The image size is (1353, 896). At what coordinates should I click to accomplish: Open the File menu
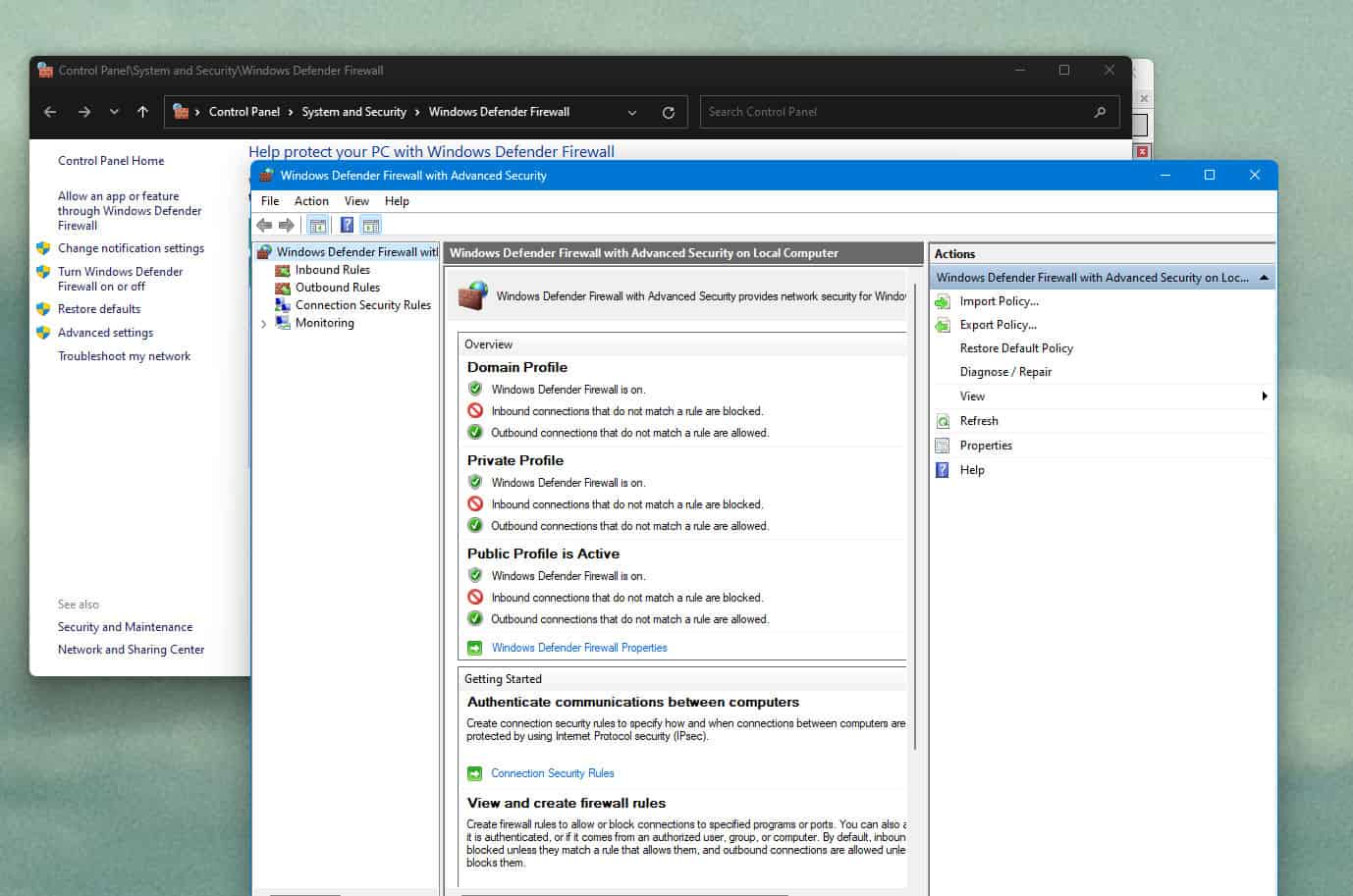pyautogui.click(x=270, y=201)
